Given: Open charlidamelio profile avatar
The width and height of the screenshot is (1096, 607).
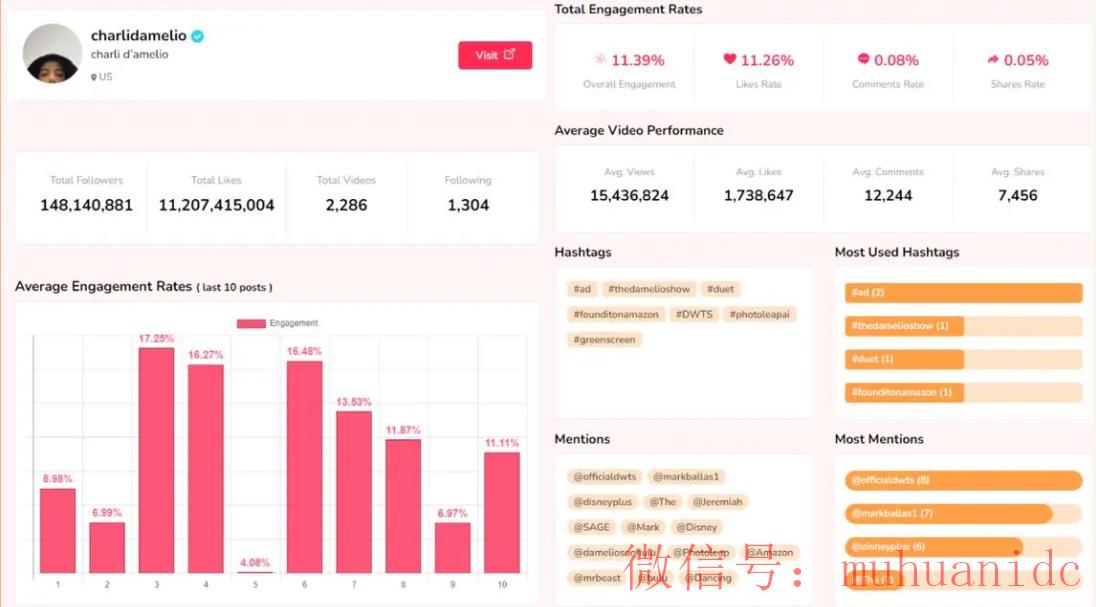Looking at the screenshot, I should tap(52, 54).
